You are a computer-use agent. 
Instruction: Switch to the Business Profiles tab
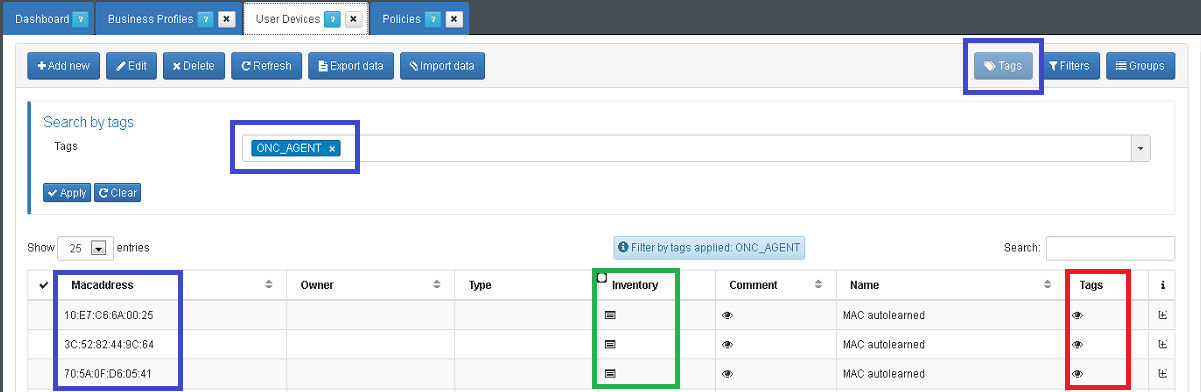(150, 19)
